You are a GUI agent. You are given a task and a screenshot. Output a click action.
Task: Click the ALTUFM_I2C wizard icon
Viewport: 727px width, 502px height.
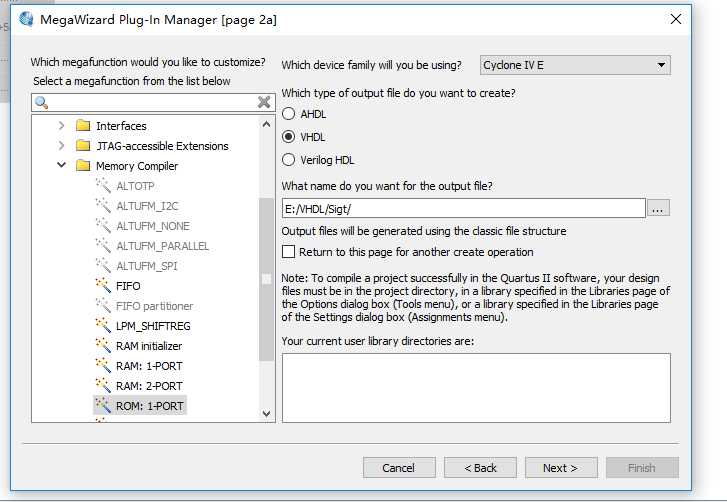point(103,206)
